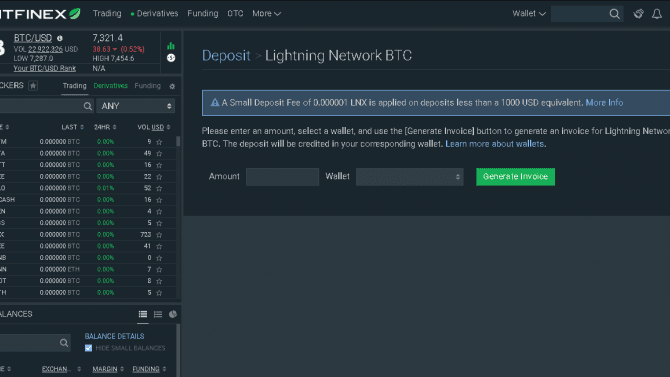Expand the More menu in navigation
Viewport: 670px width, 377px height.
click(x=266, y=14)
